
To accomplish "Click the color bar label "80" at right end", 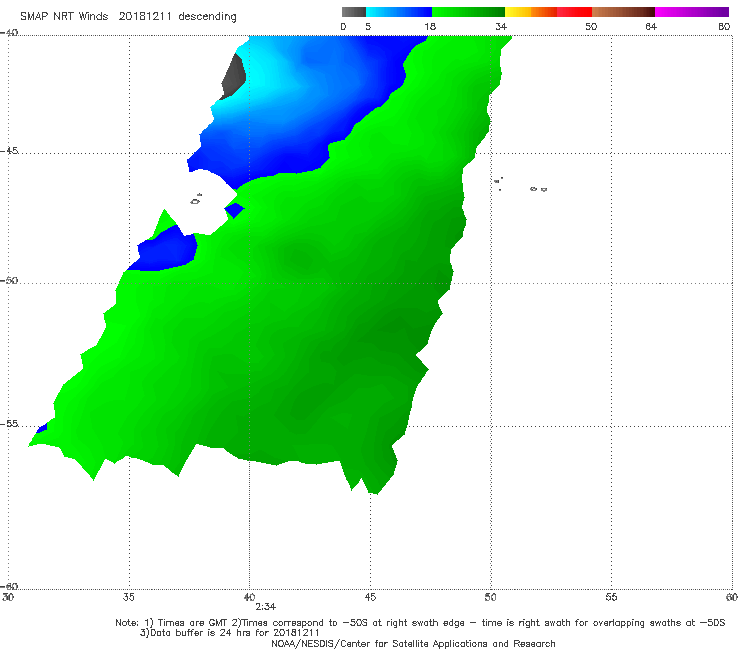I will tap(724, 27).
